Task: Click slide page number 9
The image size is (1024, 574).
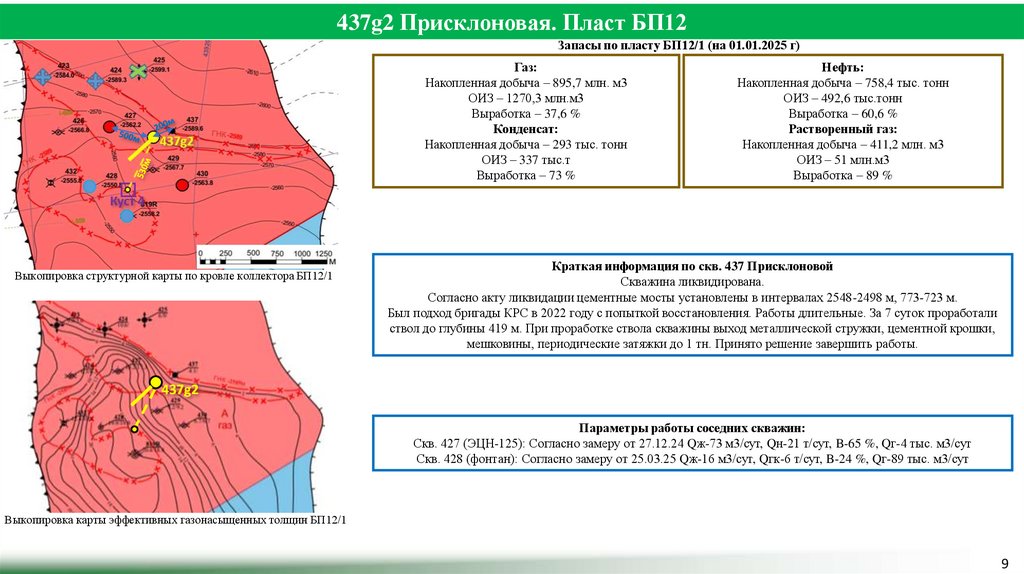Action: coord(1004,563)
